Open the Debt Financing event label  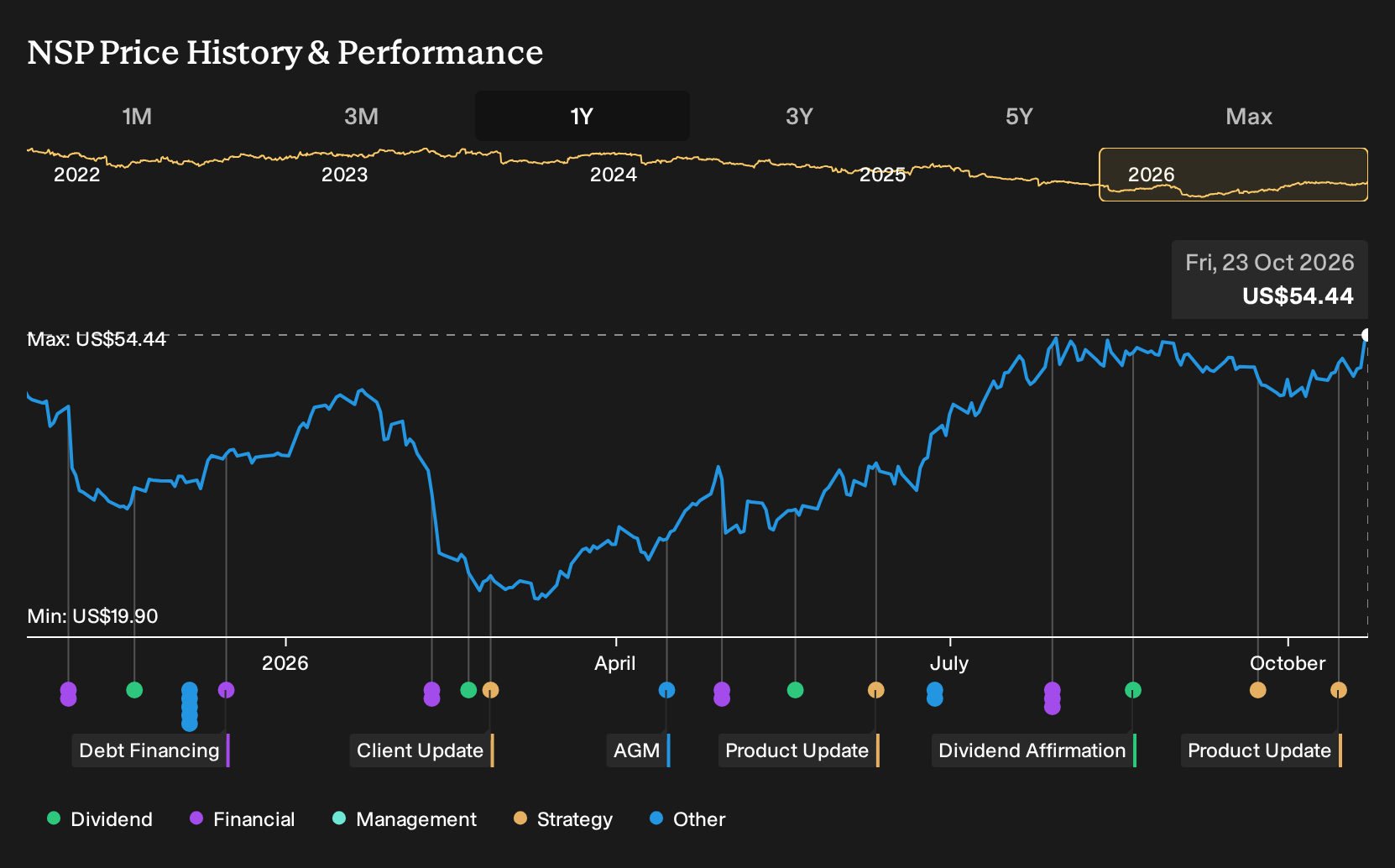pos(150,750)
